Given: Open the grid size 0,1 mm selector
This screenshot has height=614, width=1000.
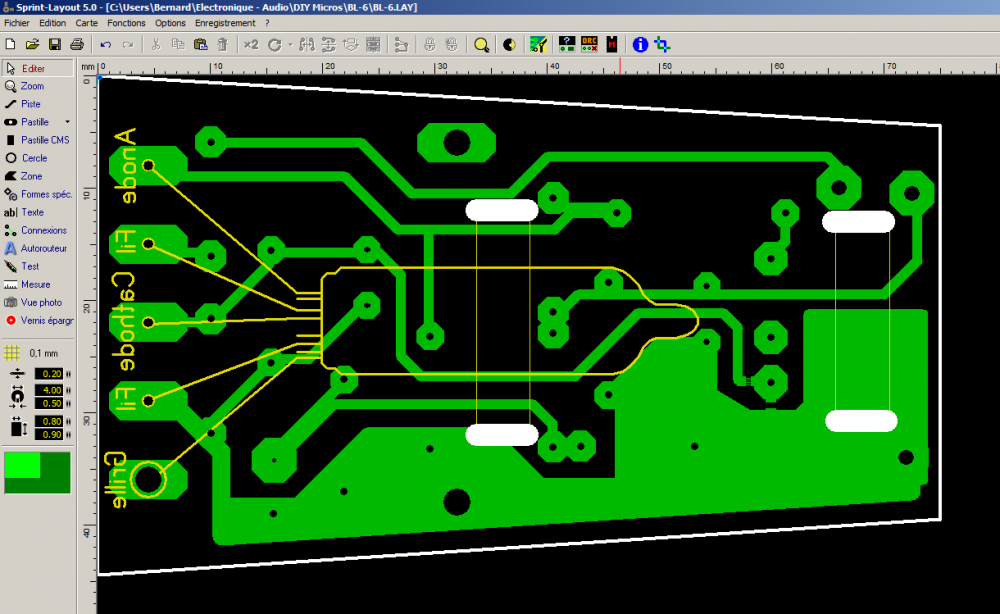Looking at the screenshot, I should (x=36, y=353).
